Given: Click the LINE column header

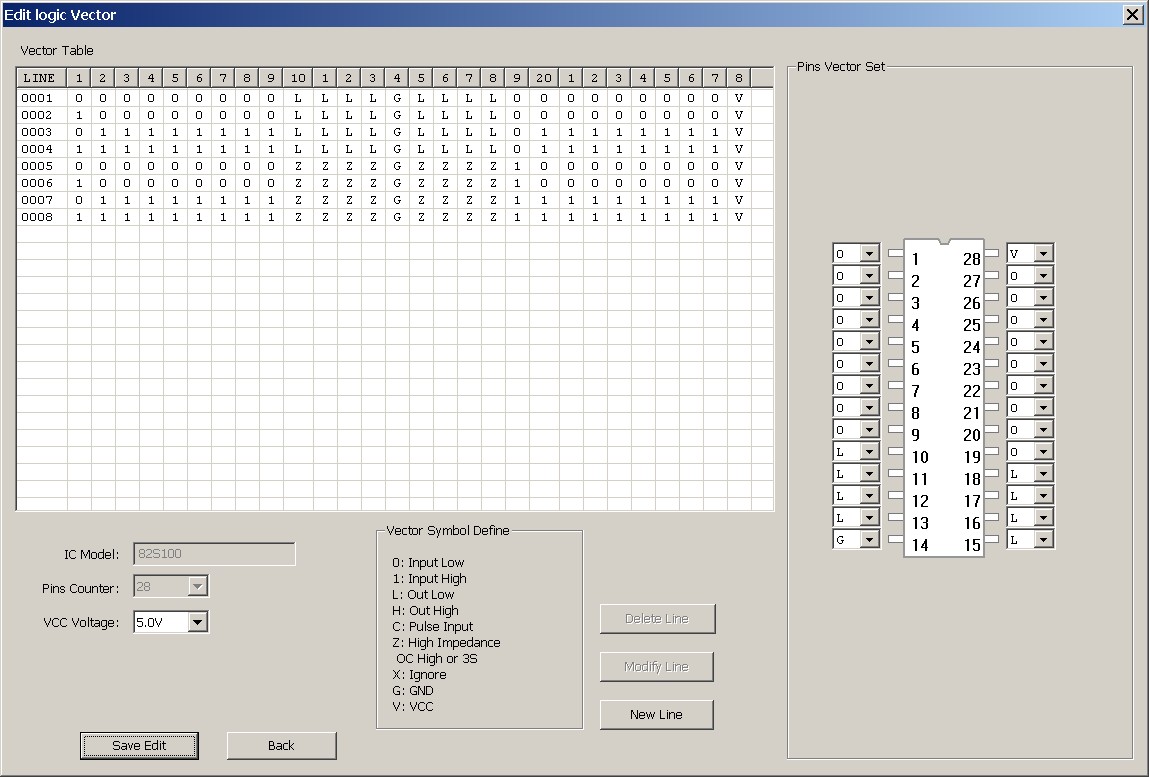Looking at the screenshot, I should [x=40, y=78].
